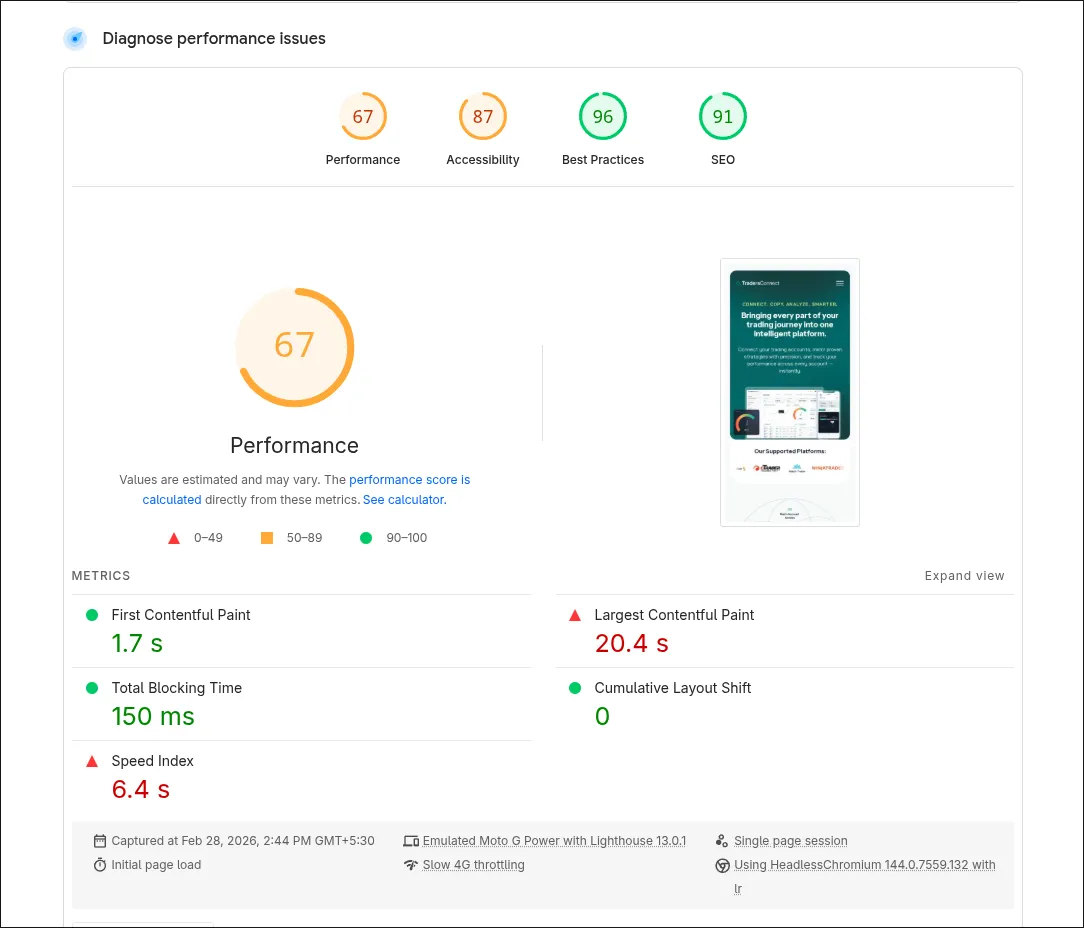Select the Accessibility score gauge showing 87
The image size is (1084, 928).
click(x=483, y=115)
